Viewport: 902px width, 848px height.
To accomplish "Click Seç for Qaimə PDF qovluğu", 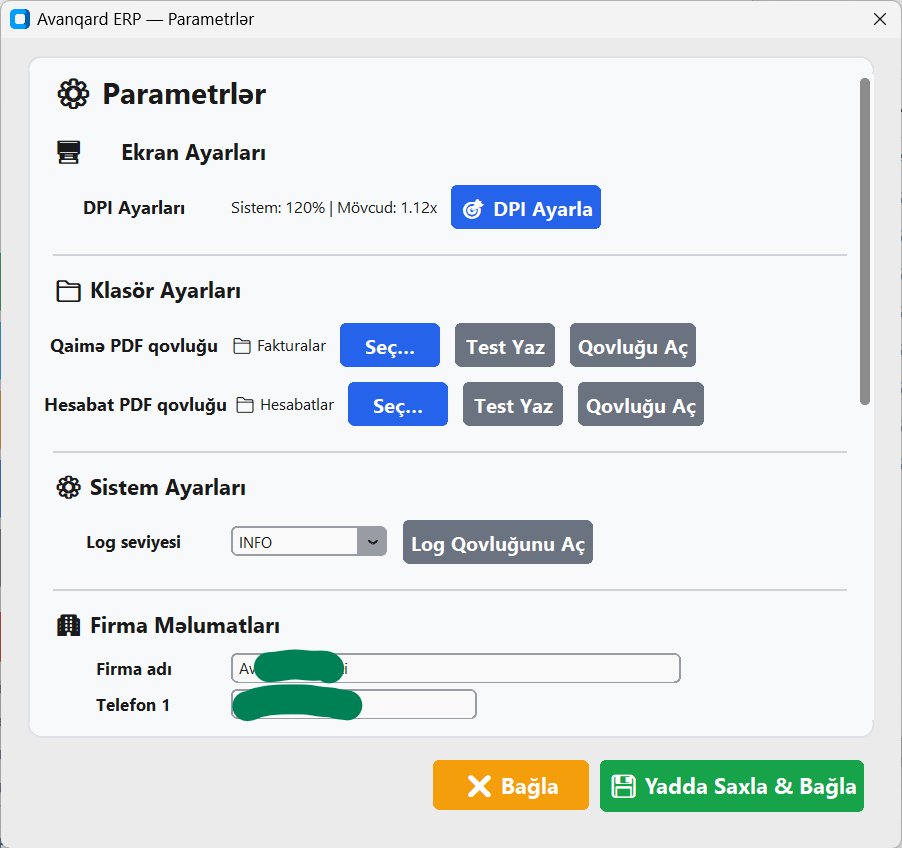I will coord(389,345).
